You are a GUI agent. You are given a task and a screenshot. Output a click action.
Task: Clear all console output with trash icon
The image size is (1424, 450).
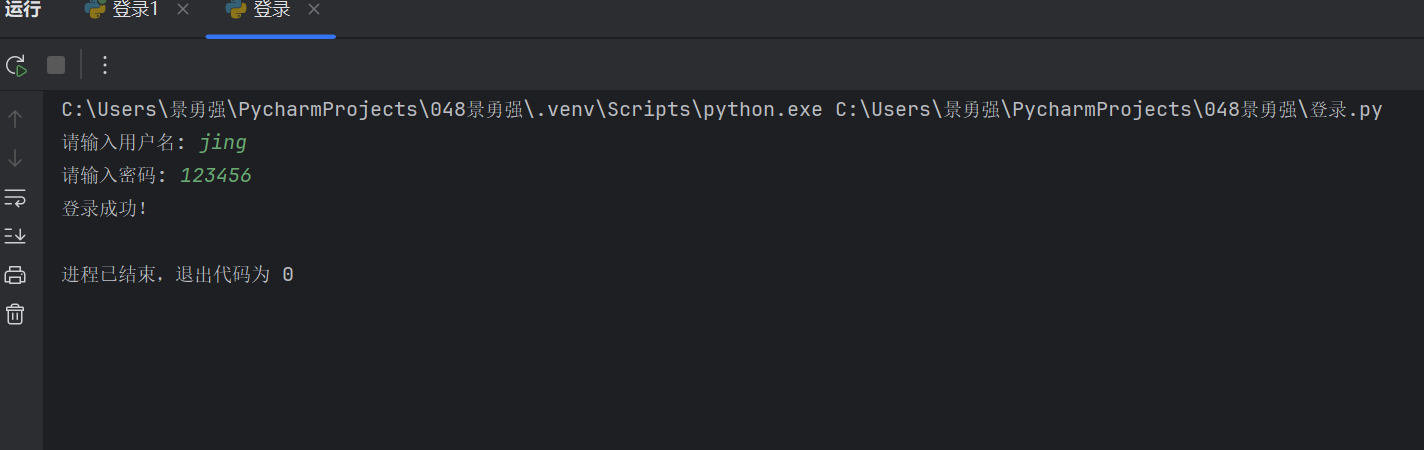point(15,314)
